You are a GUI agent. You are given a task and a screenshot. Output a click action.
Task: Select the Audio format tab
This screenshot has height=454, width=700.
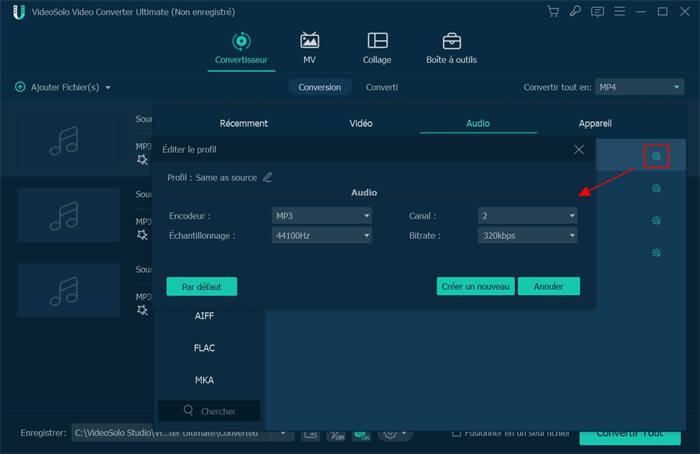click(478, 124)
